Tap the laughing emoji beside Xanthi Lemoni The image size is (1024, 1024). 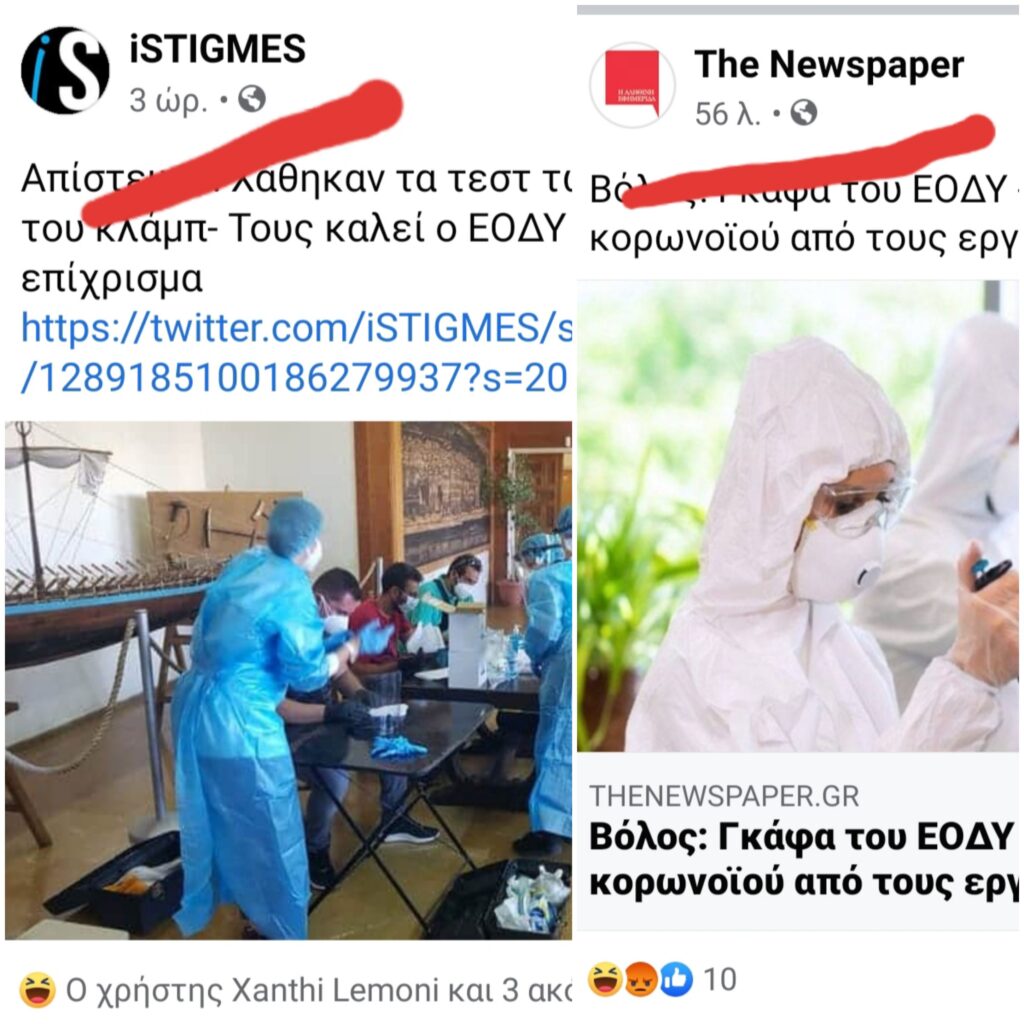pyautogui.click(x=37, y=990)
